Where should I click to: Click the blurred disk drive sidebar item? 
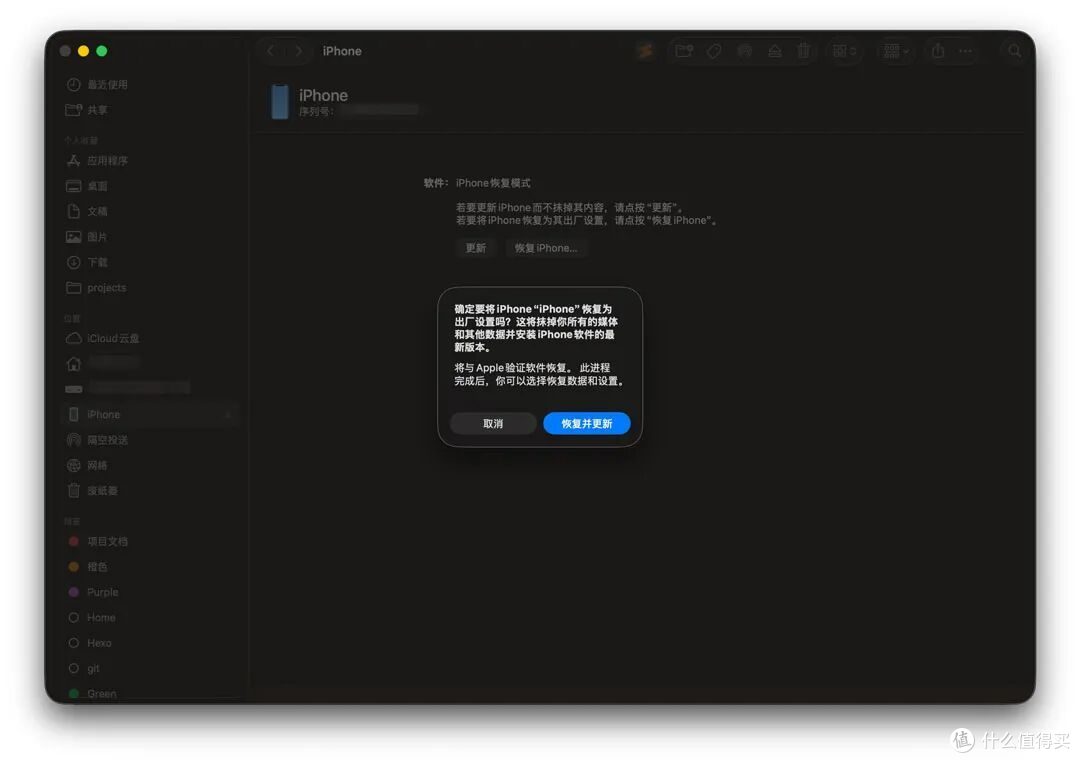point(127,388)
